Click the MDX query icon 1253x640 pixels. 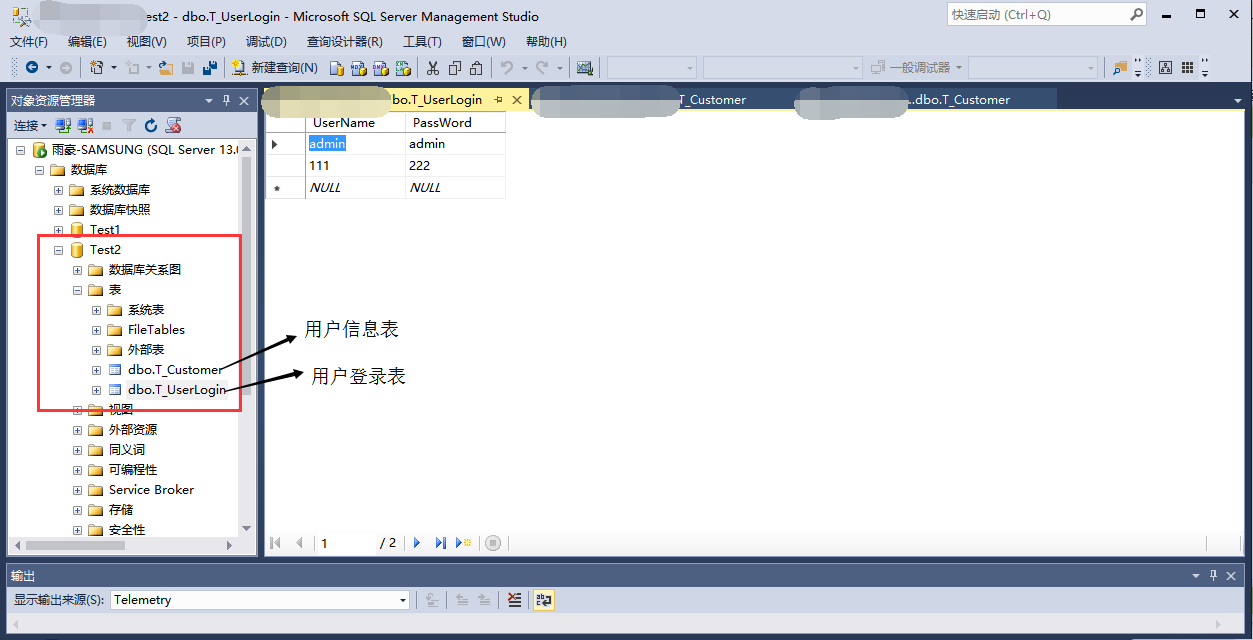[x=359, y=68]
